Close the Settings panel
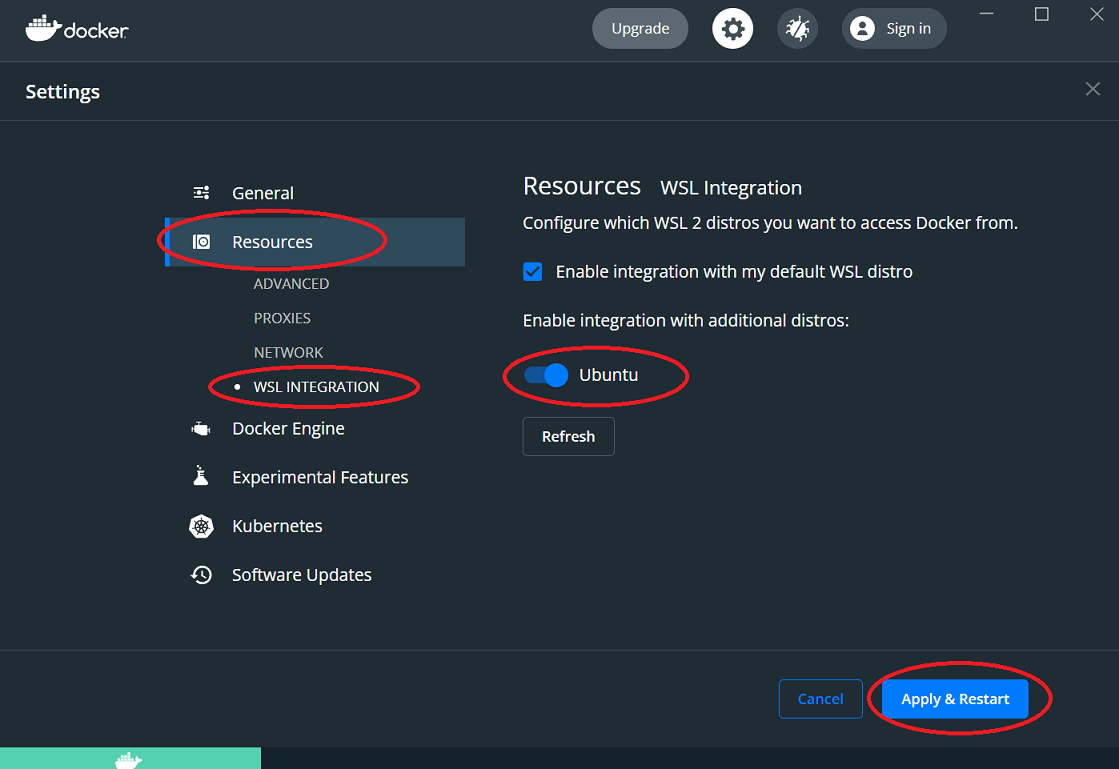 coord(1093,89)
